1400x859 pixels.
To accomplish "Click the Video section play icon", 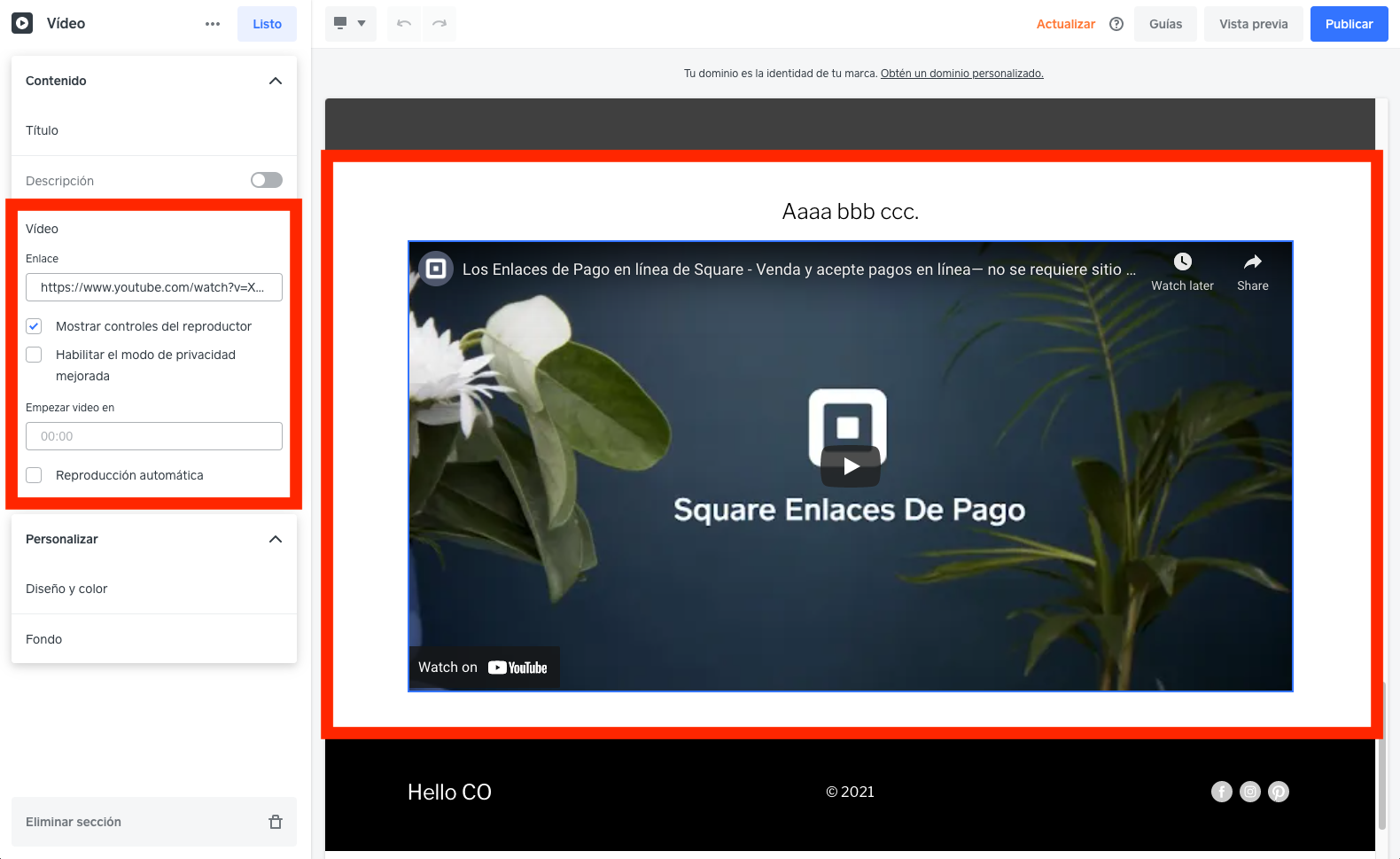I will [x=22, y=23].
